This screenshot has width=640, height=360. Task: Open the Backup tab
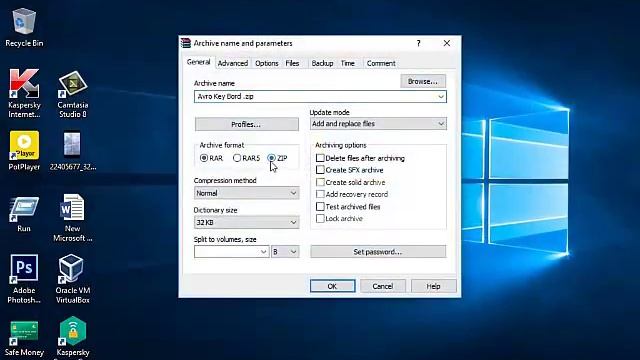pos(322,63)
